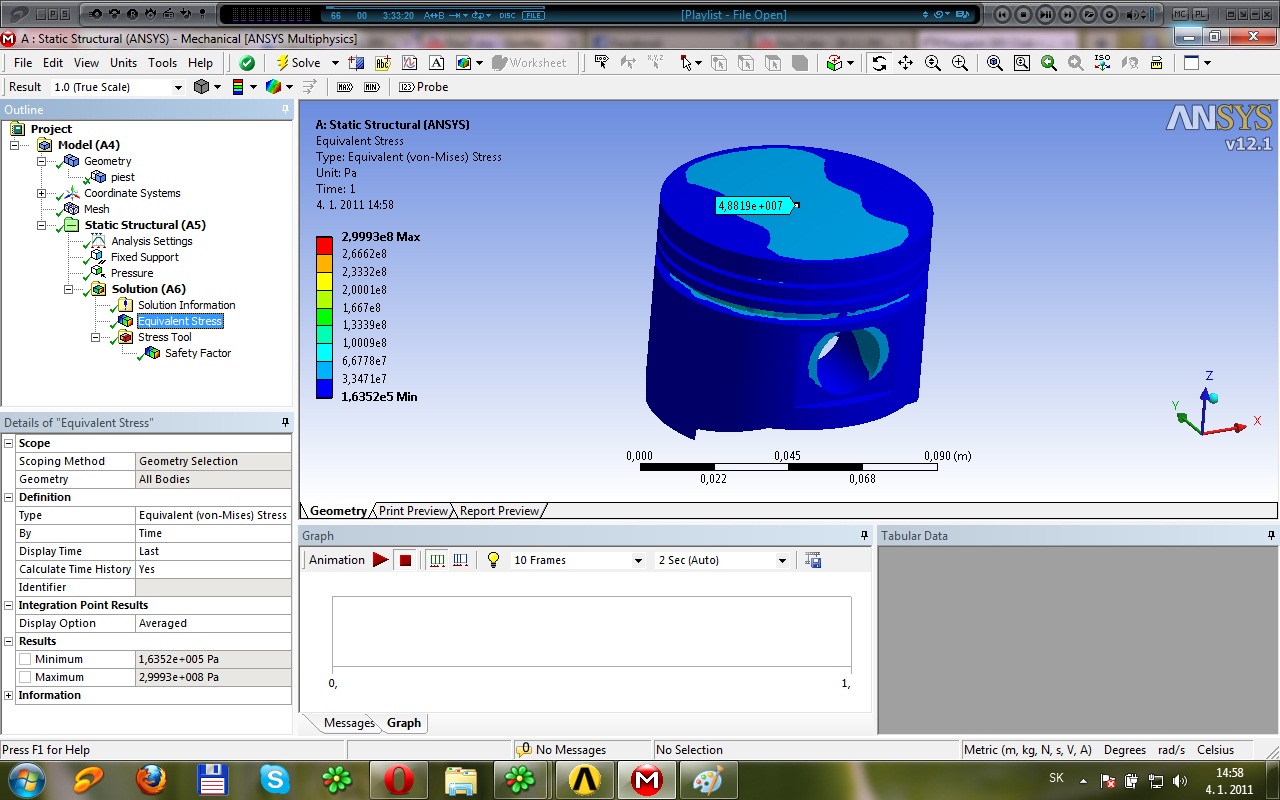
Task: Tick the Maximum result checkbox
Action: point(25,677)
